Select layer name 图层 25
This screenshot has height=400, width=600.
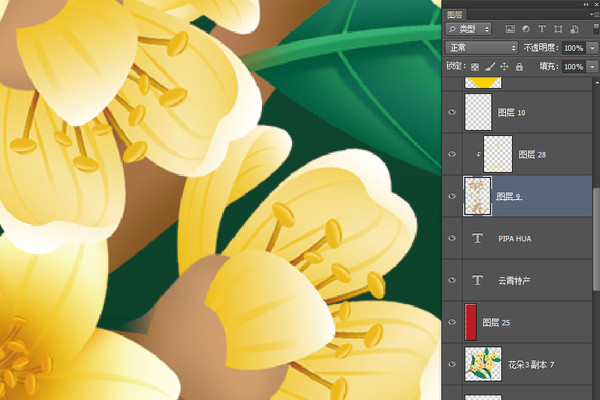click(x=496, y=323)
